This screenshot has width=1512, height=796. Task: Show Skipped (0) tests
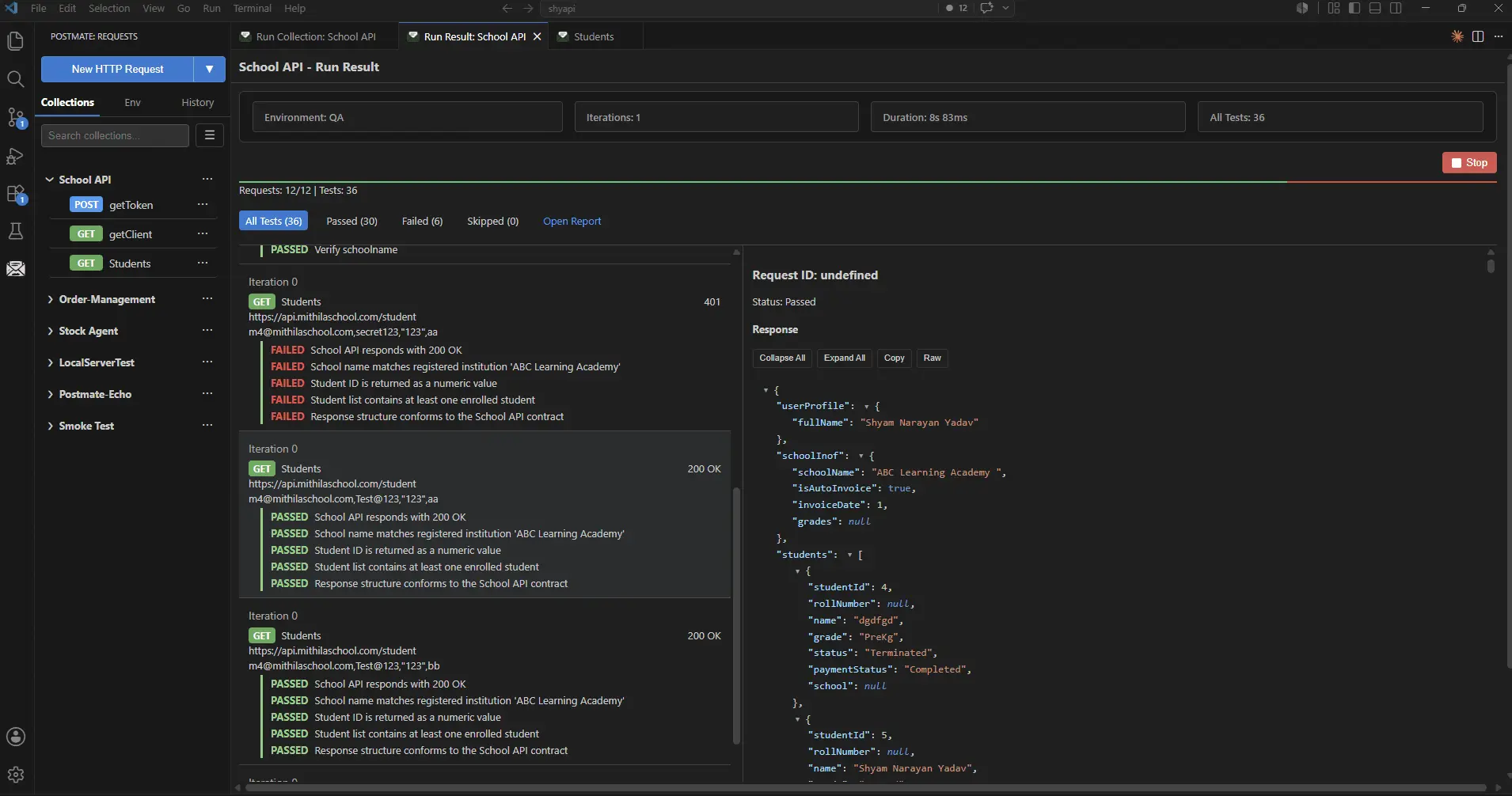tap(492, 221)
